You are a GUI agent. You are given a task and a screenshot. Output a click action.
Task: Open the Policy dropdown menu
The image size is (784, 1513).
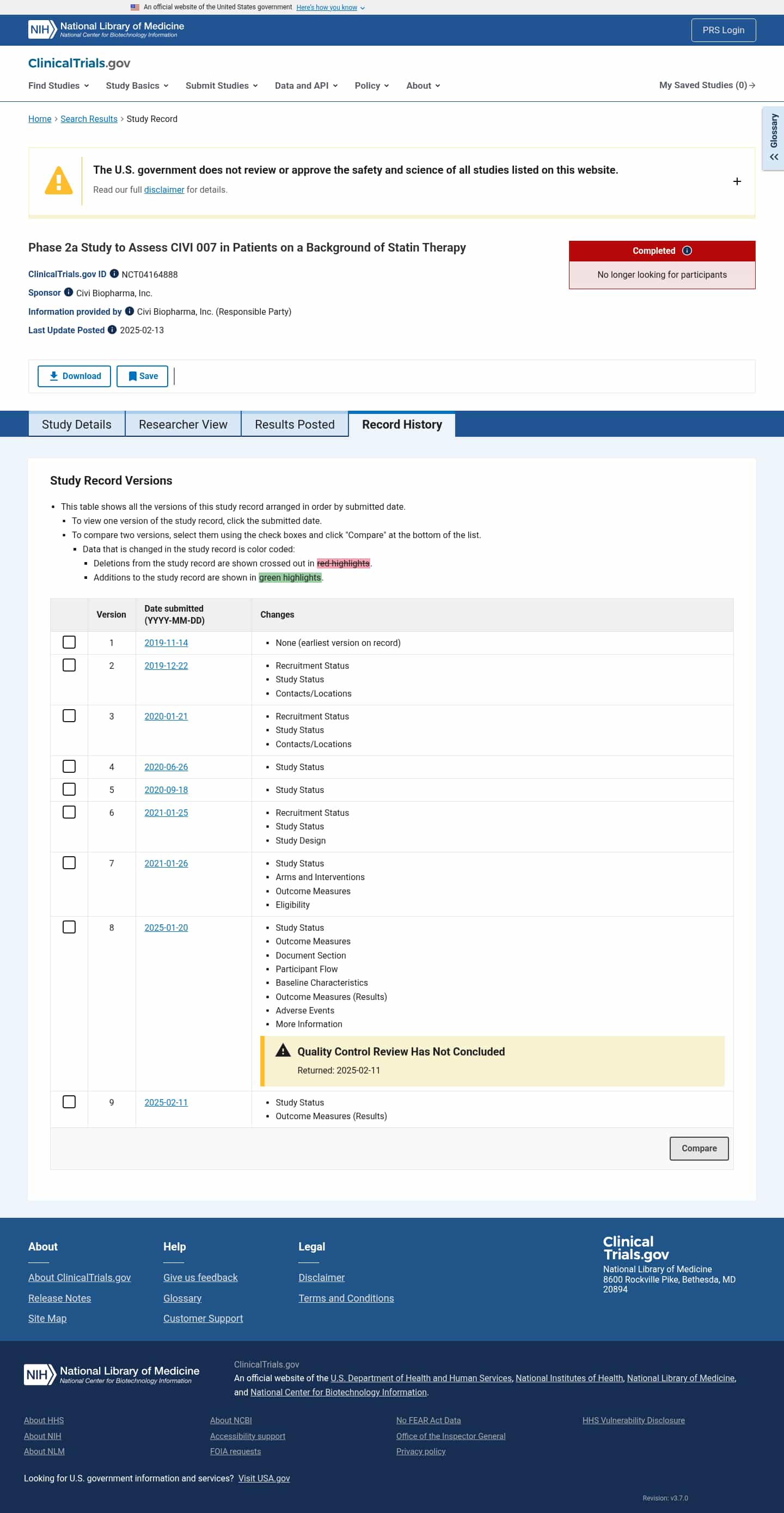coord(372,86)
